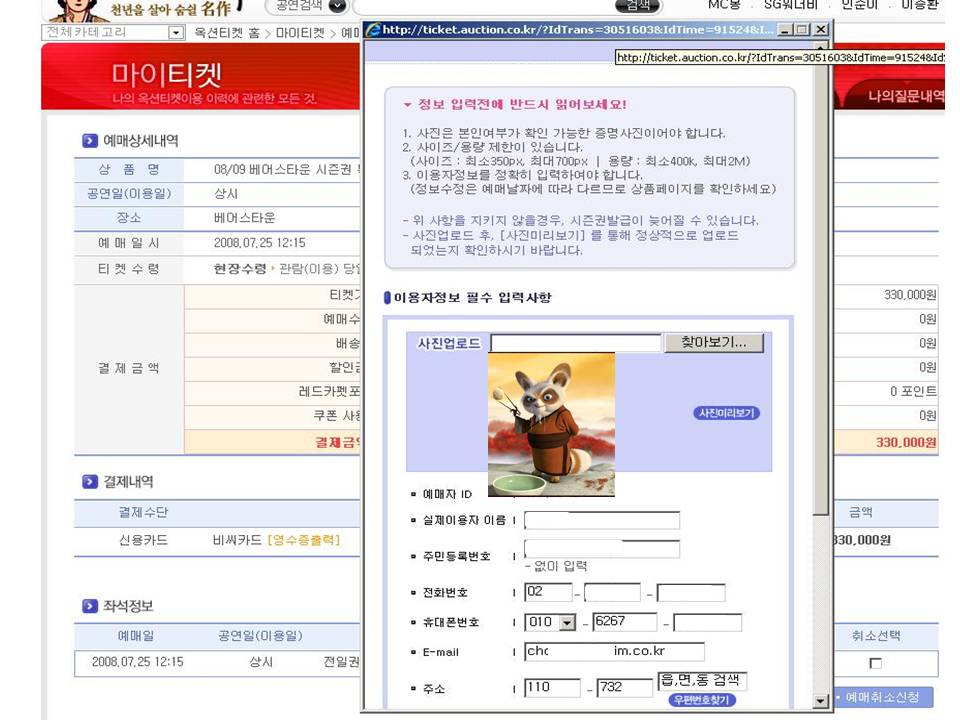The width and height of the screenshot is (960, 720).
Task: Go to 옥션티켓 홈 breadcrumb link
Action: [x=227, y=33]
